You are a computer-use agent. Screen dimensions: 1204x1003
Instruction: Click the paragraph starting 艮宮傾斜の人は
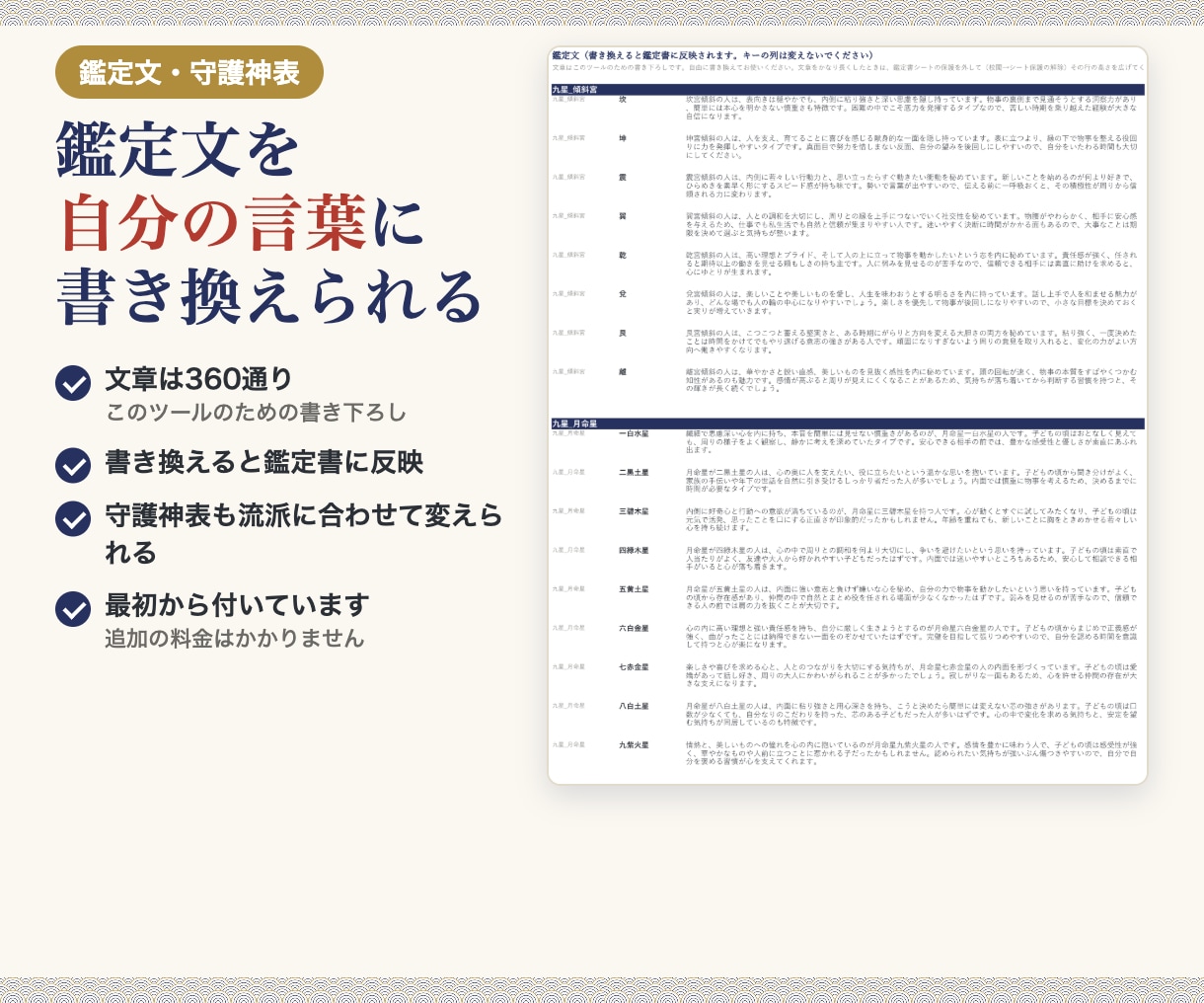click(x=912, y=342)
